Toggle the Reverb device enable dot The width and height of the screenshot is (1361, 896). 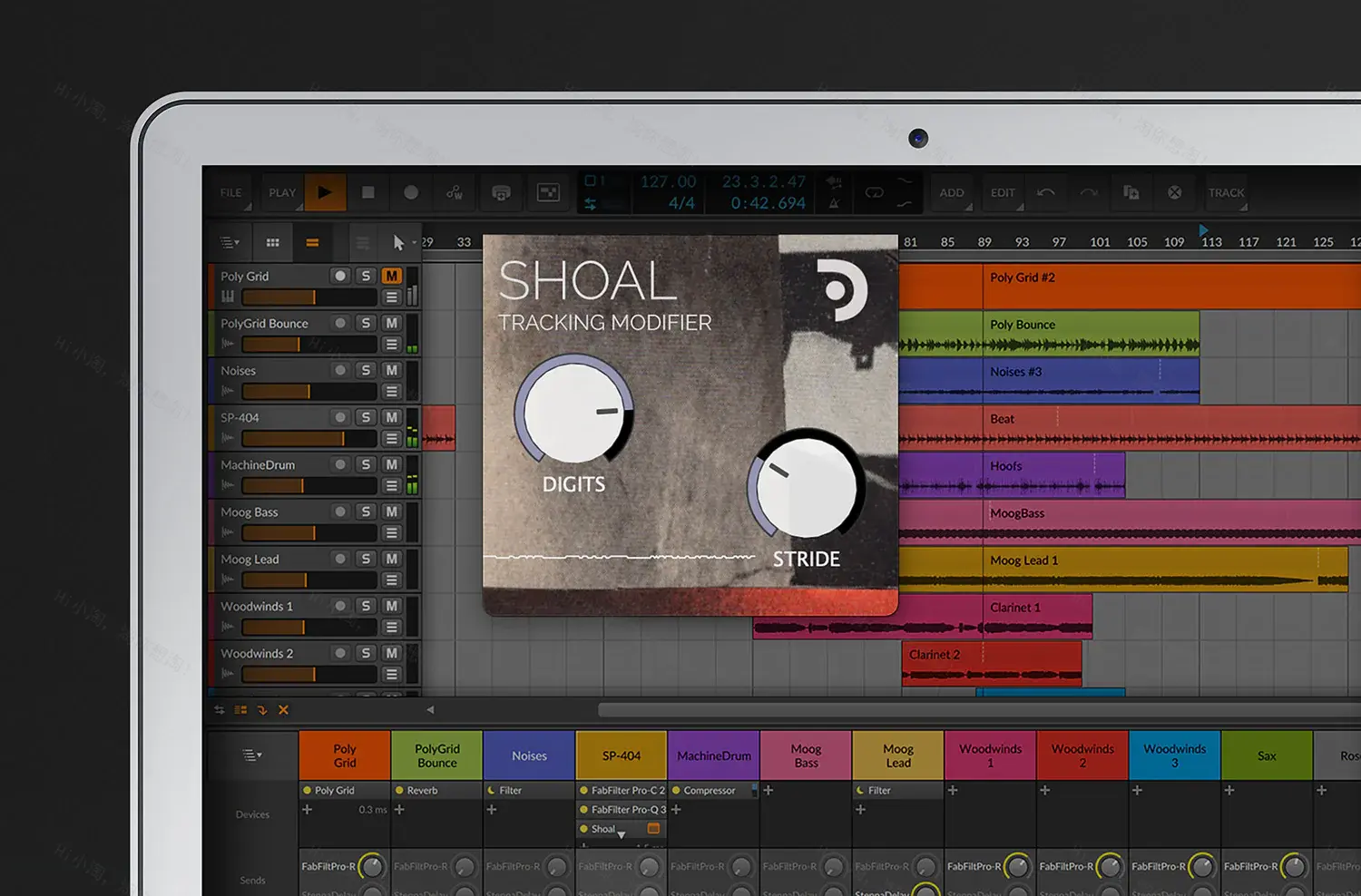point(400,790)
